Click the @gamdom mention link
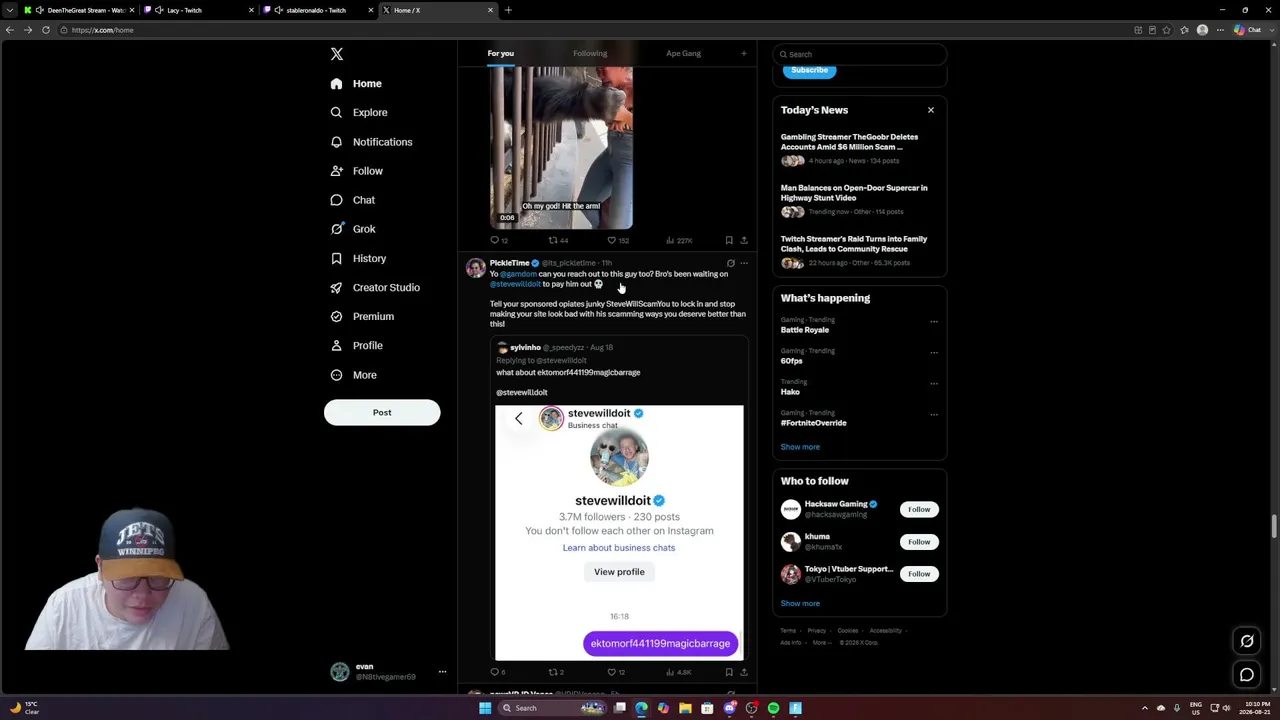This screenshot has height=720, width=1280. (518, 274)
